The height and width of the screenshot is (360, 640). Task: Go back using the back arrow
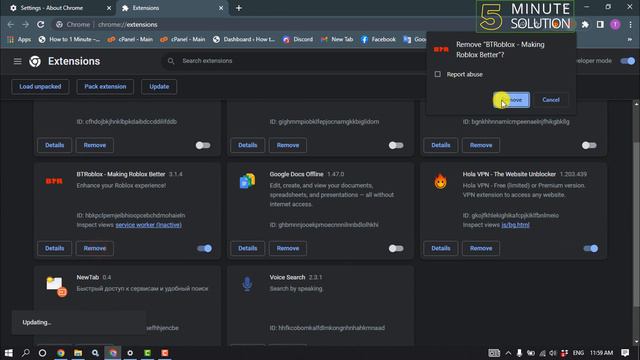click(x=11, y=24)
